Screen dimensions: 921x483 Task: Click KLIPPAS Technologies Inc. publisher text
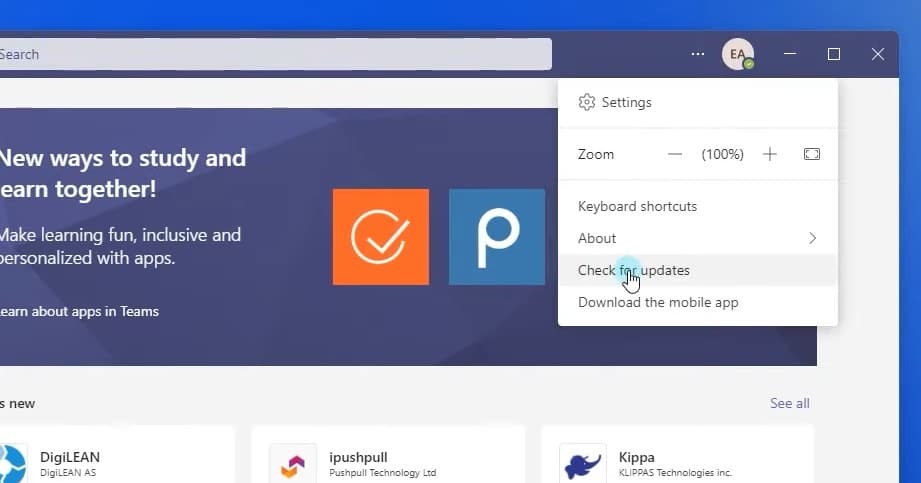click(675, 473)
